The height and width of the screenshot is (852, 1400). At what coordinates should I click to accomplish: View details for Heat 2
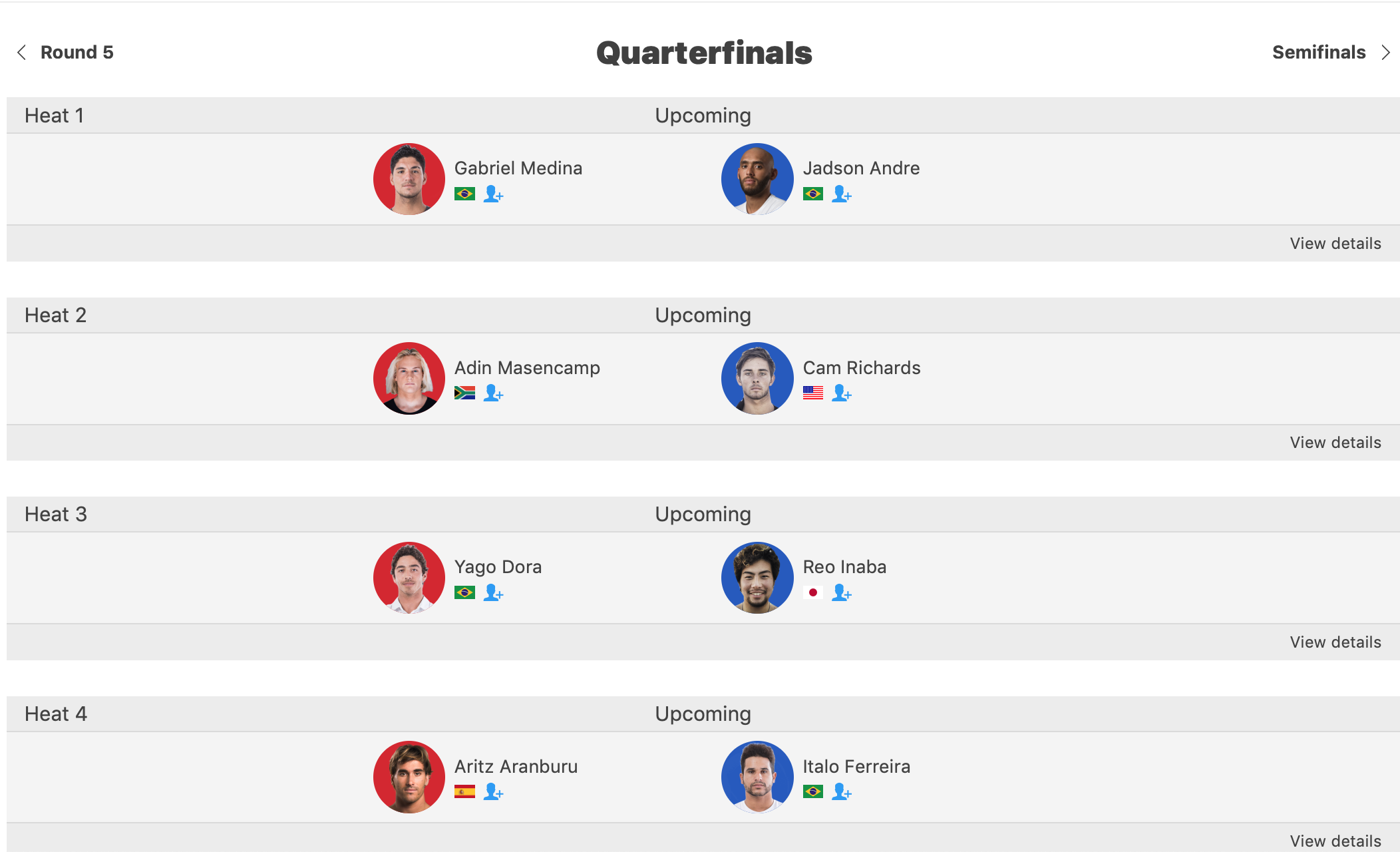1335,443
